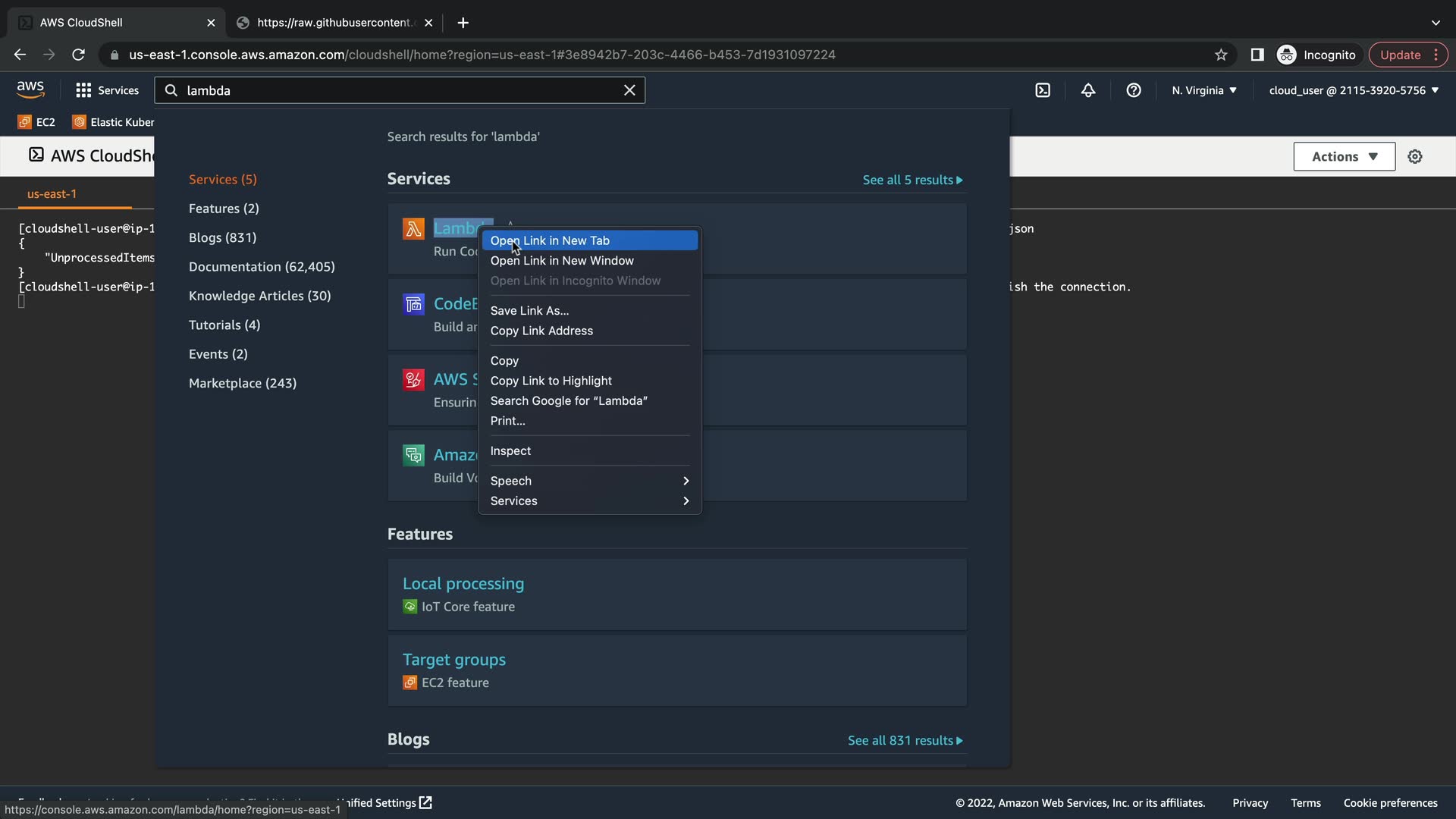Open the notifications bell icon

click(x=1087, y=90)
